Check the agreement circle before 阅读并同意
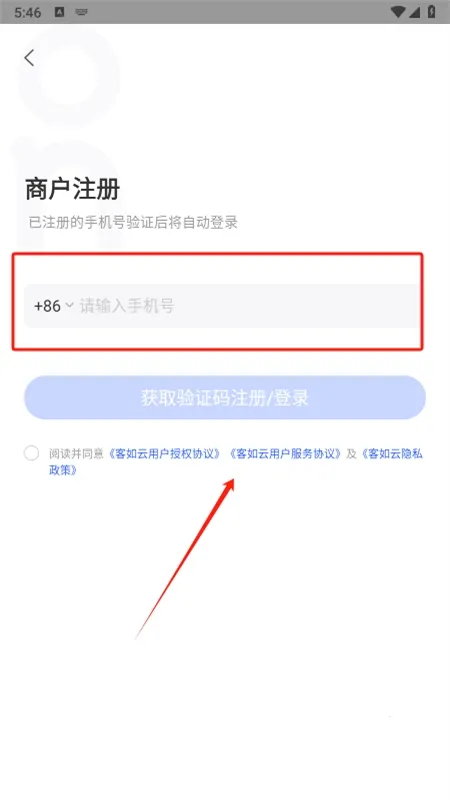The width and height of the screenshot is (450, 800). (x=31, y=453)
